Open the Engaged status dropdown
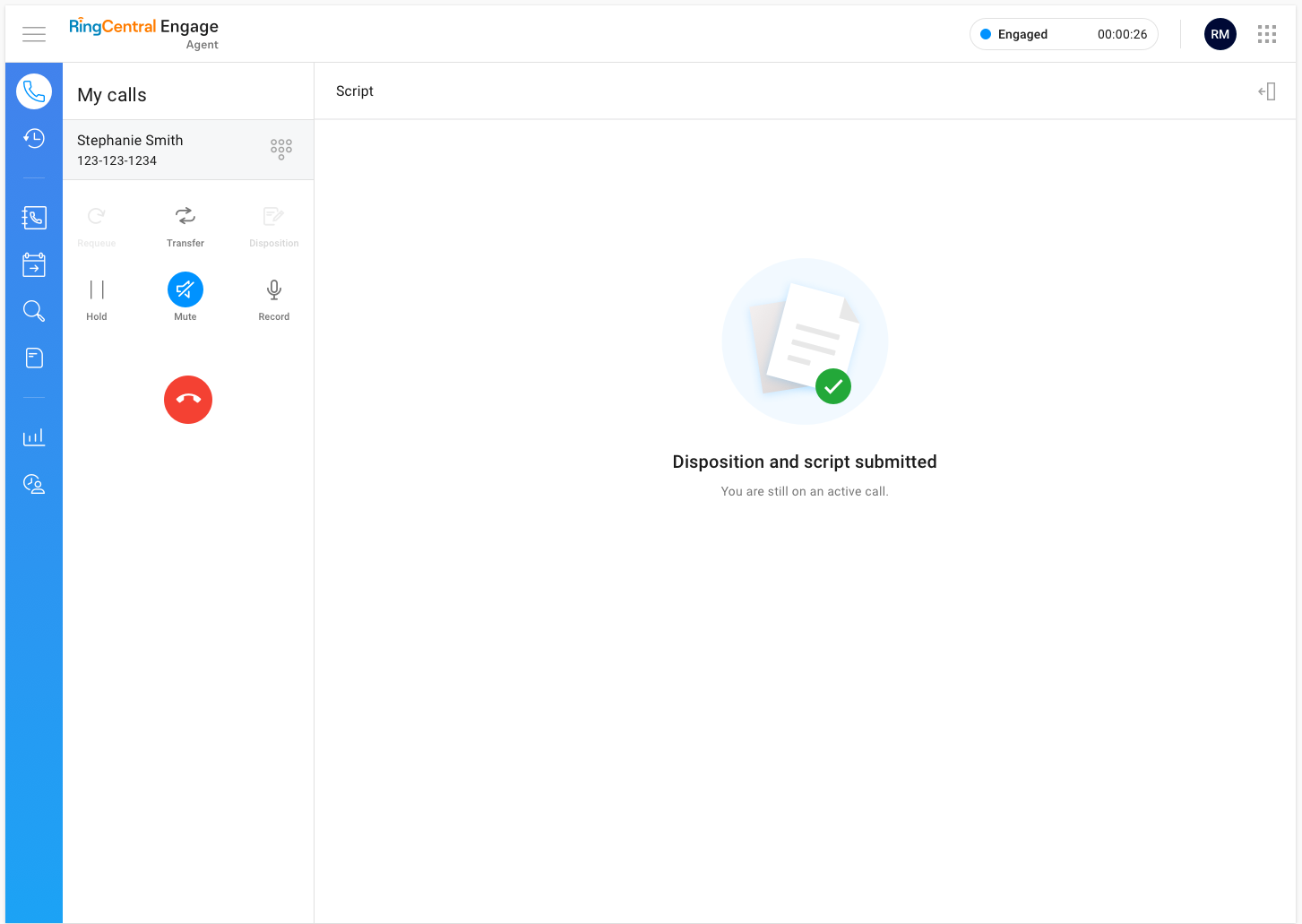Image resolution: width=1302 pixels, height=924 pixels. coord(1063,33)
